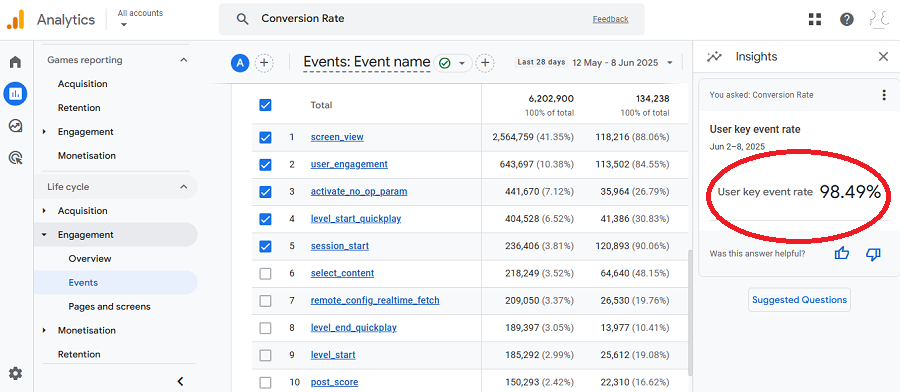900x392 pixels.
Task: Click the Feedback link in search bar
Action: pos(611,19)
